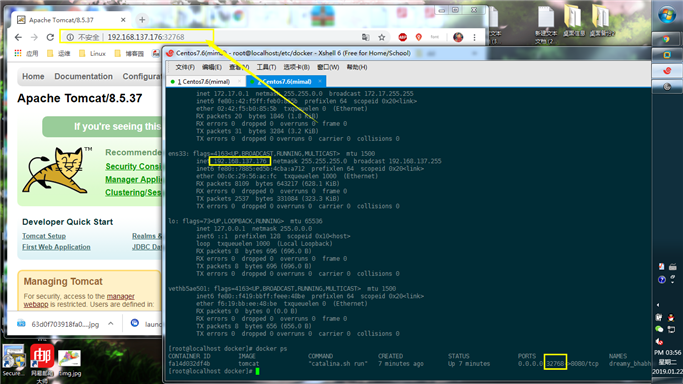683x384 pixels.
Task: Close the Apache Tomcat/8.5.37 tab
Action: [x=123, y=20]
